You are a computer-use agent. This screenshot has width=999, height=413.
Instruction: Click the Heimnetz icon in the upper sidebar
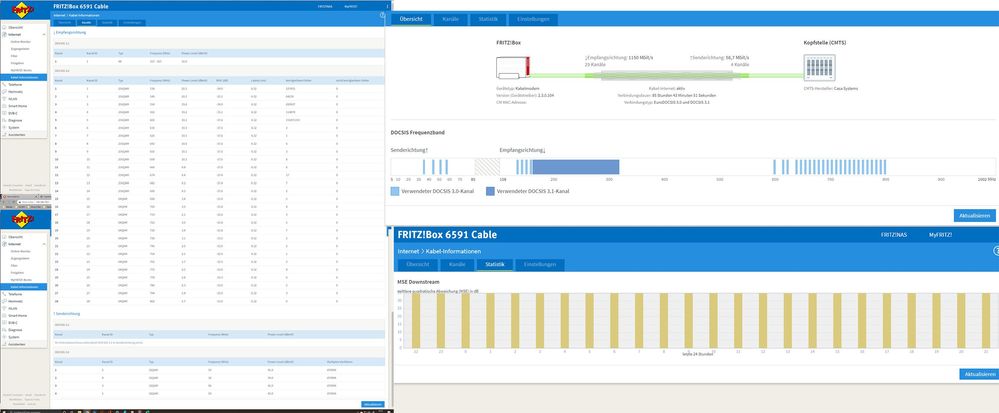click(x=4, y=92)
